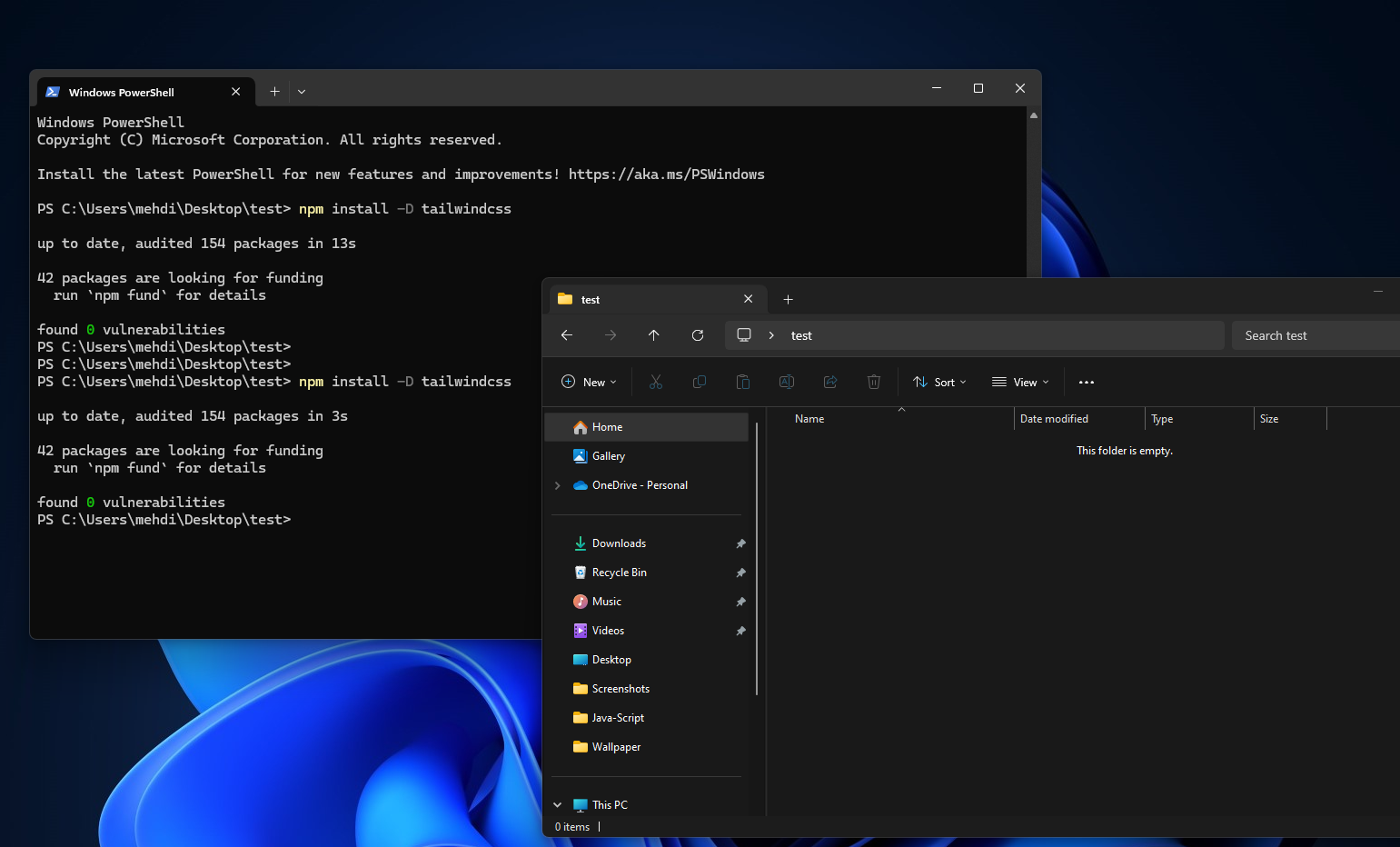Screen dimensions: 1400x847
Task: Collapse the This PC tree node
Action: coord(558,805)
